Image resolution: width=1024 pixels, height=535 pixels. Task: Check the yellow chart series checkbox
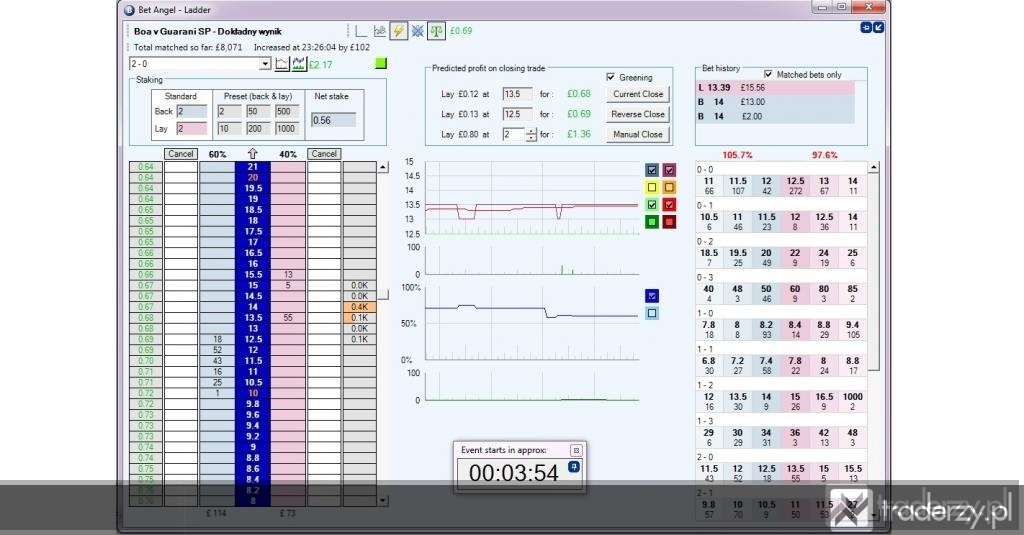tap(652, 187)
